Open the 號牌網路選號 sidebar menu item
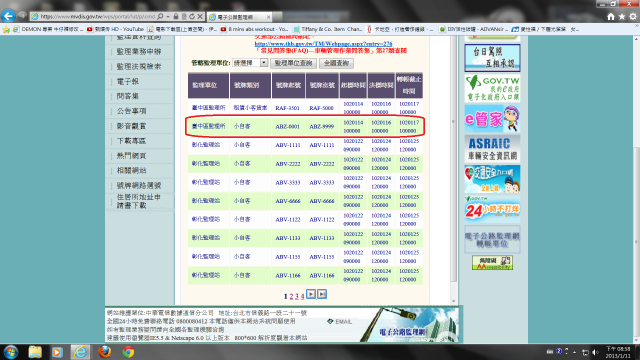The height and width of the screenshot is (360, 640). (139, 185)
